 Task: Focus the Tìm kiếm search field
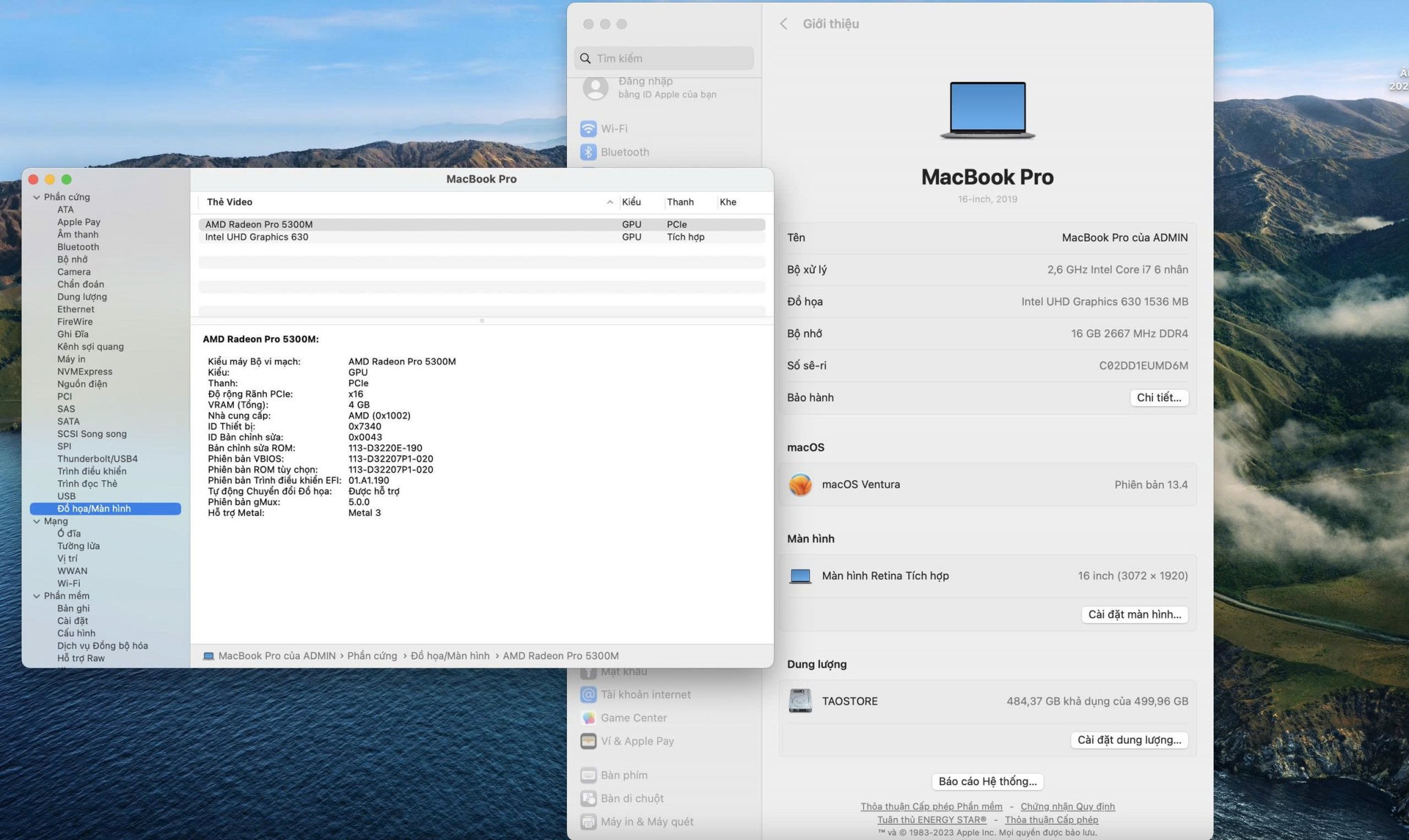[x=664, y=58]
